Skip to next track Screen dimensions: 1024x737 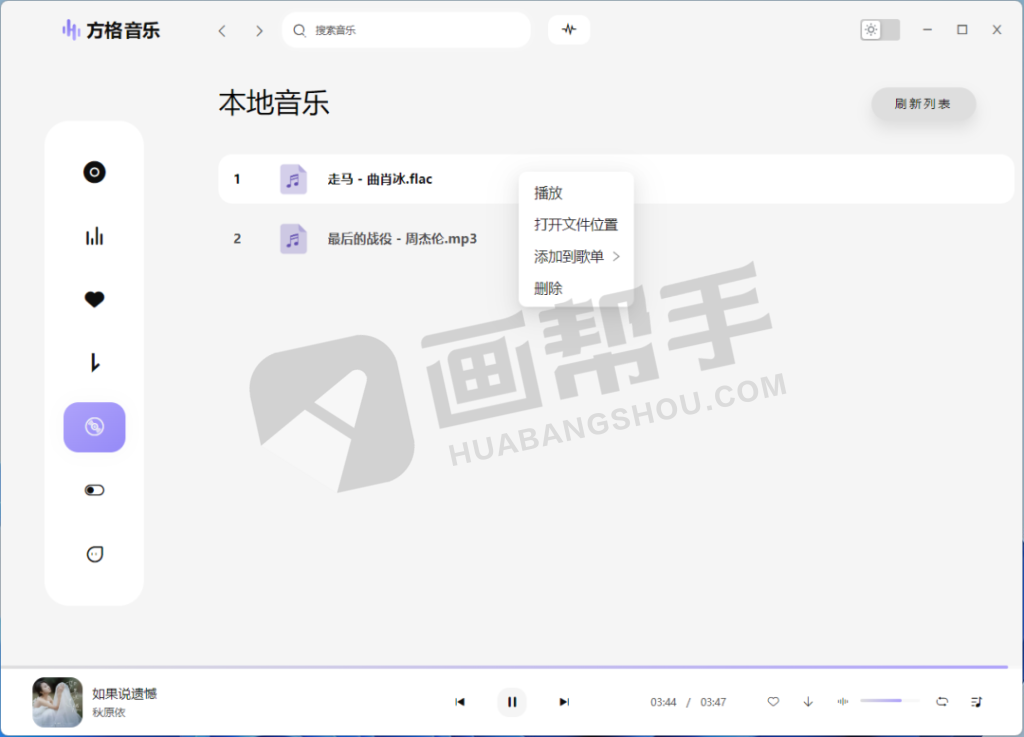pos(564,702)
